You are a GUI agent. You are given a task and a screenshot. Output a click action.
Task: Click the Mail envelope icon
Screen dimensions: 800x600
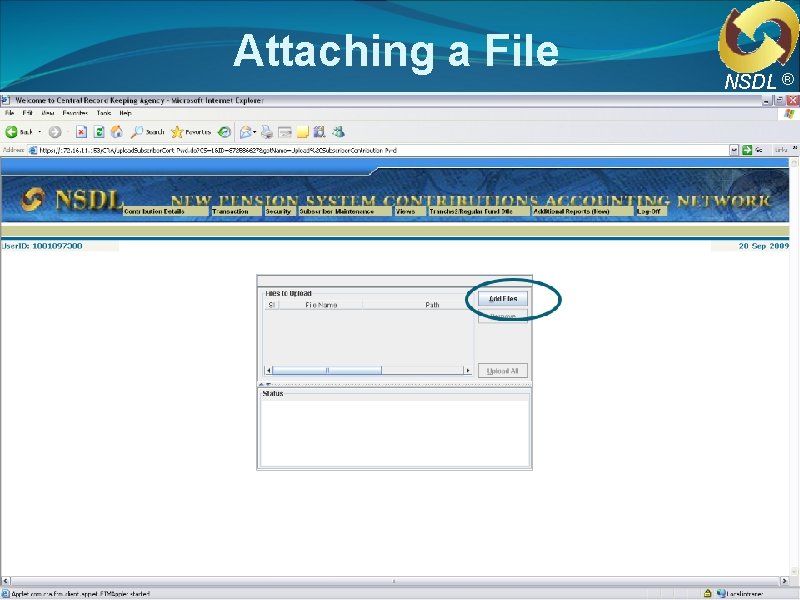click(x=245, y=132)
